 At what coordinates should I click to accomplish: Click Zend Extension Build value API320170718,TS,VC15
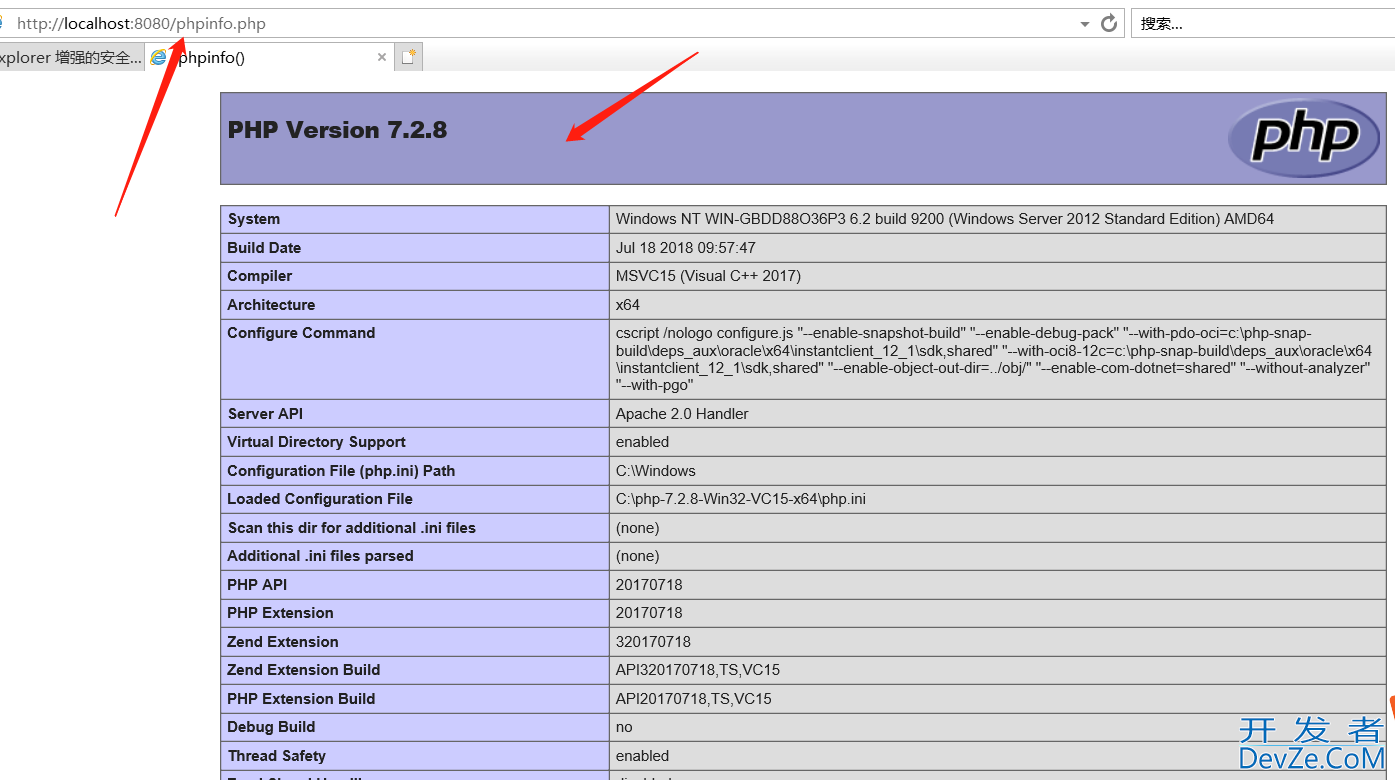click(x=698, y=670)
